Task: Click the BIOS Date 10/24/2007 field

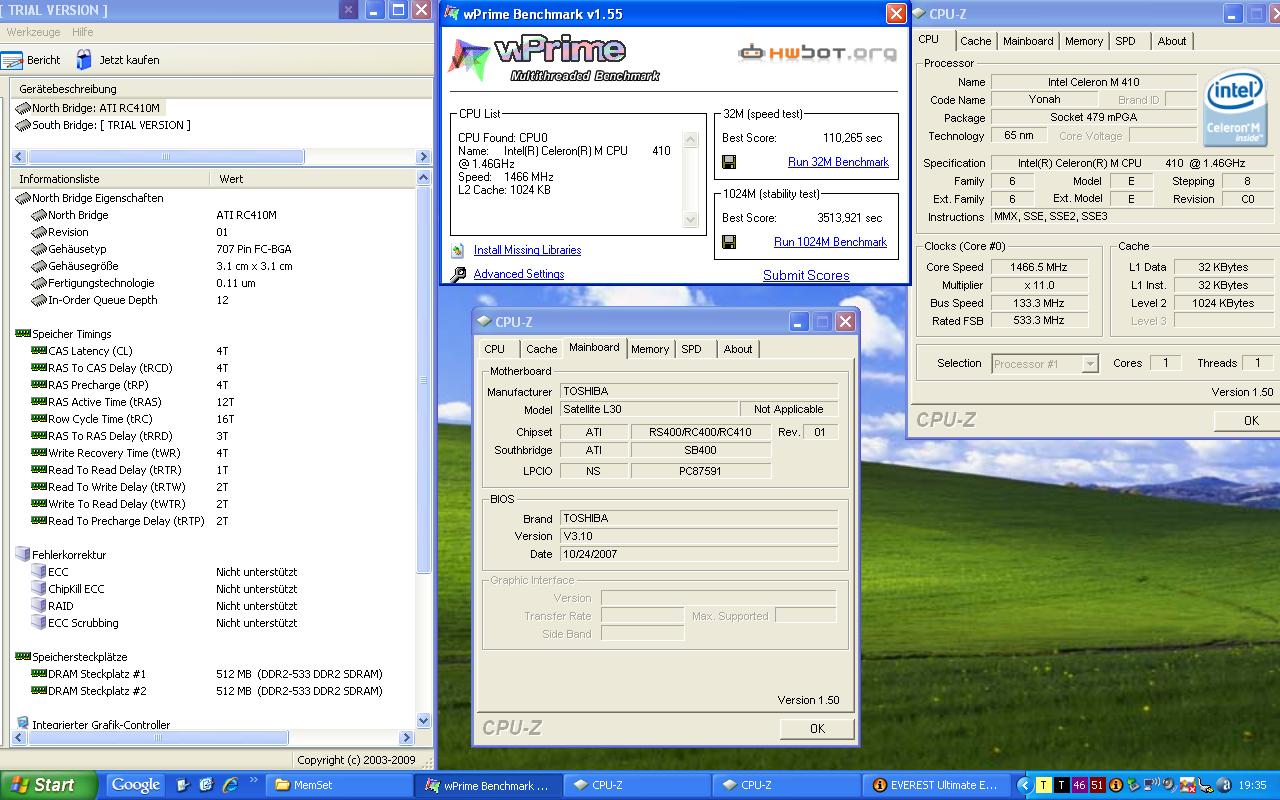Action: pyautogui.click(x=698, y=554)
